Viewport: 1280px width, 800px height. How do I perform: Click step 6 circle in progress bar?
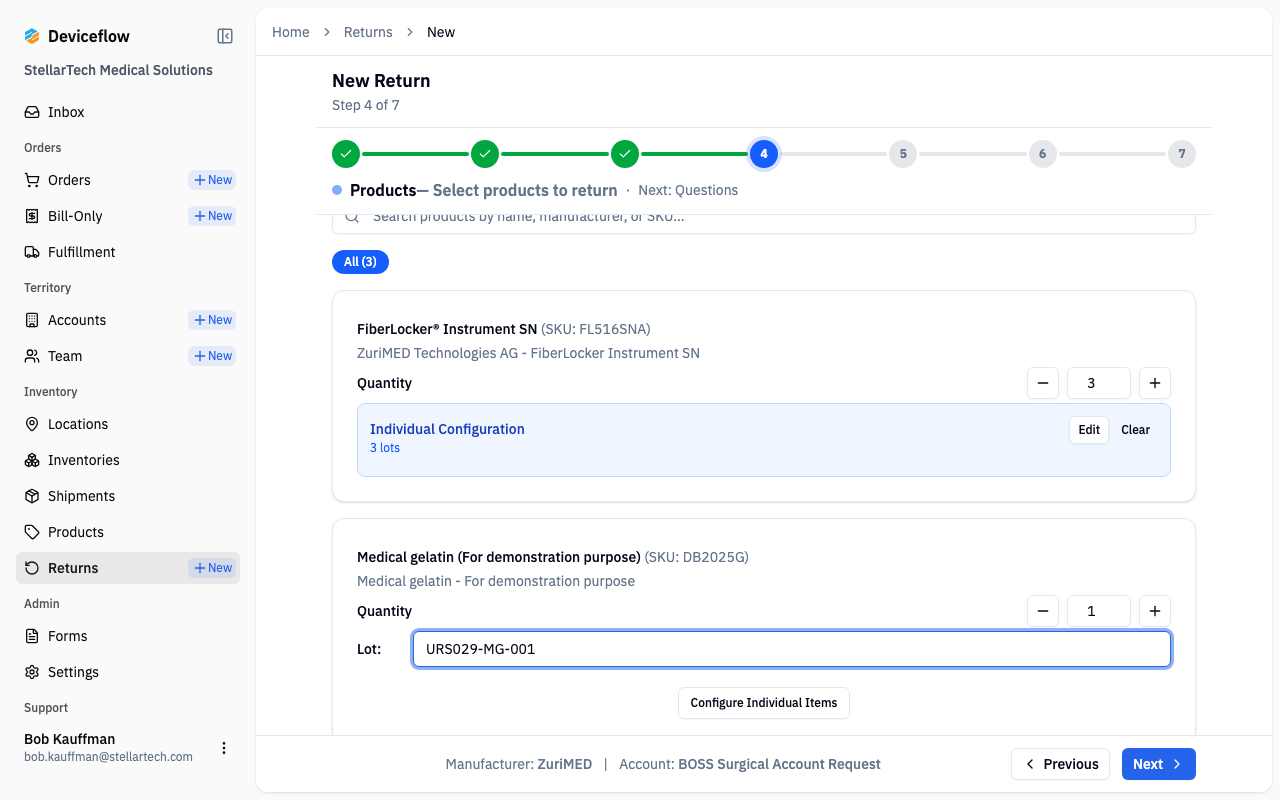coord(1043,154)
